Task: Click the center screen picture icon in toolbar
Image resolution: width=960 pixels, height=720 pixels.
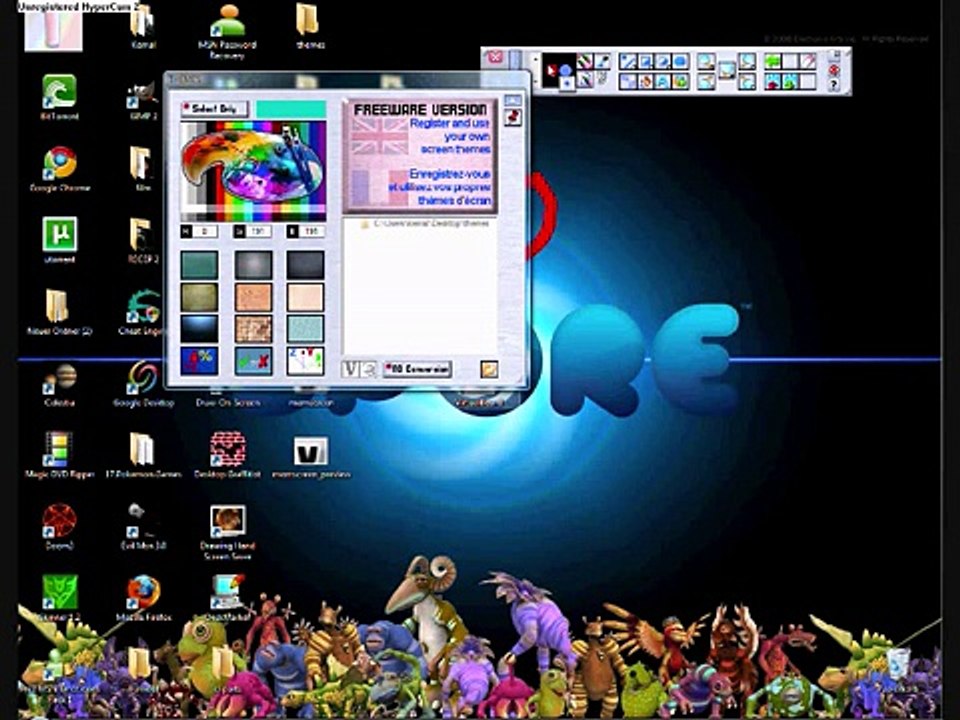Action: [726, 70]
